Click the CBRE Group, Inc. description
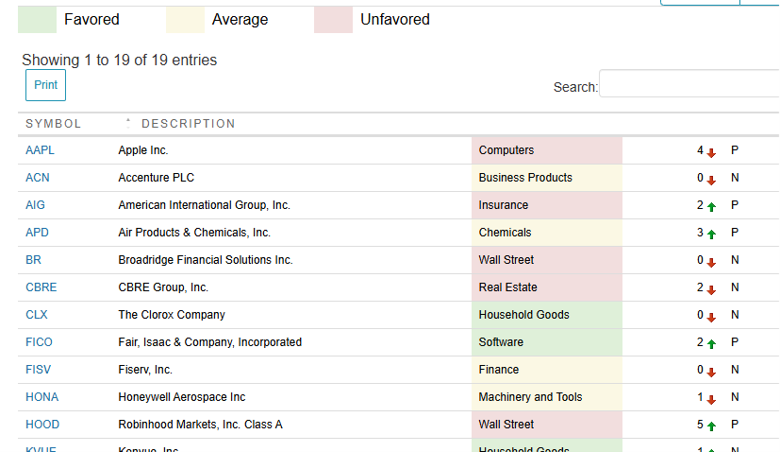 coord(163,287)
